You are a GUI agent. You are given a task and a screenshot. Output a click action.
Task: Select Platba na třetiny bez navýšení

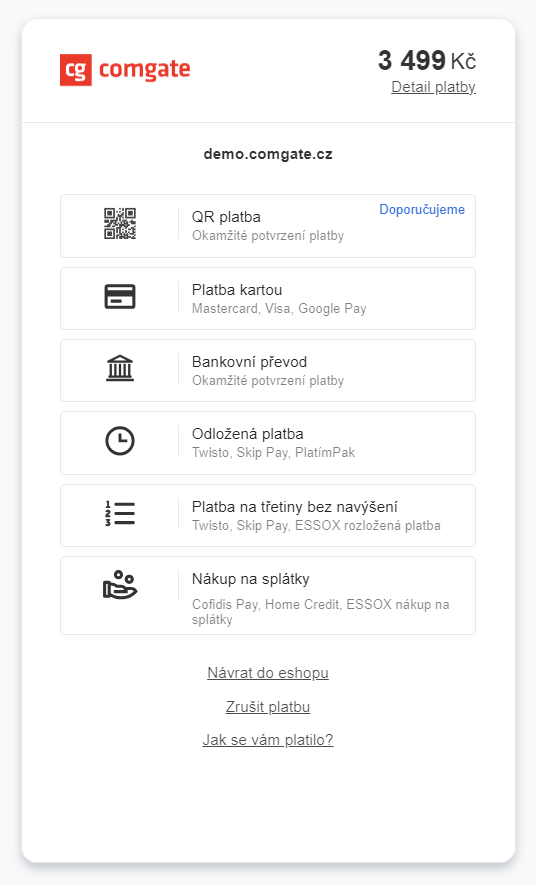click(268, 515)
